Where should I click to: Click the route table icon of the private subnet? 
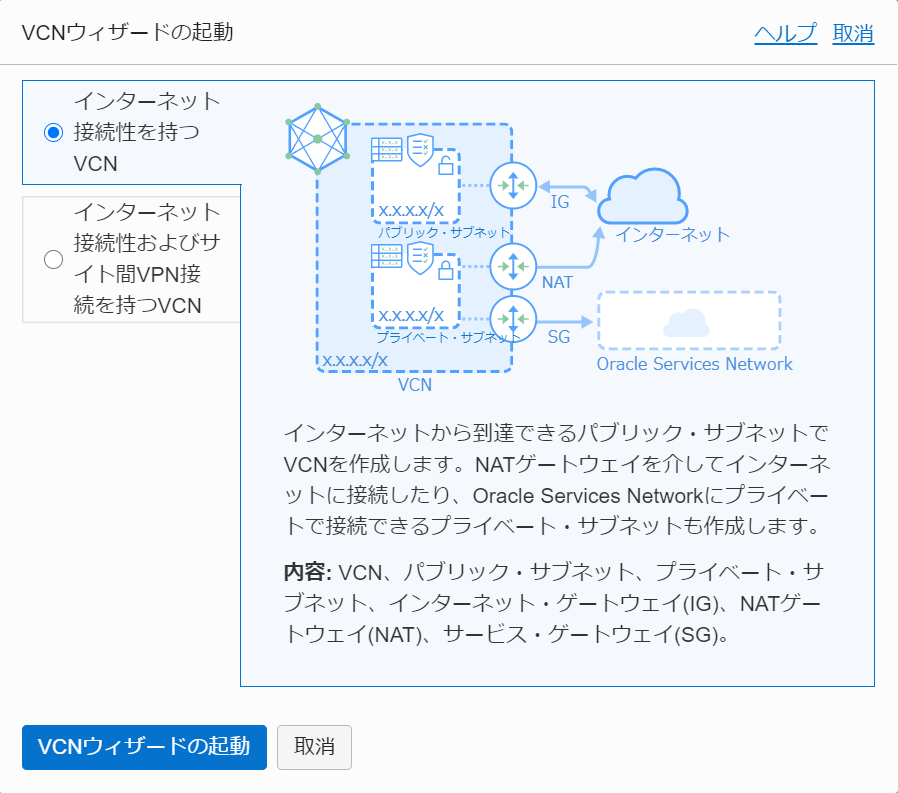click(388, 255)
